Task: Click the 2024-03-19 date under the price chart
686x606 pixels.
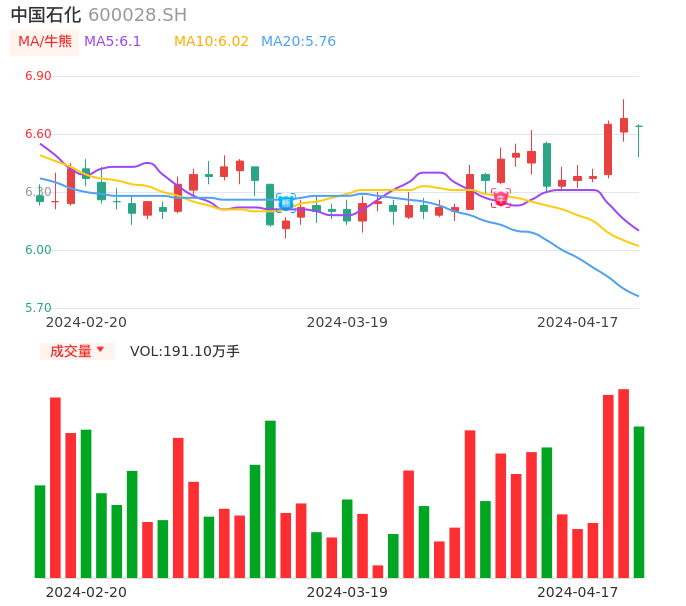Action: [x=347, y=322]
